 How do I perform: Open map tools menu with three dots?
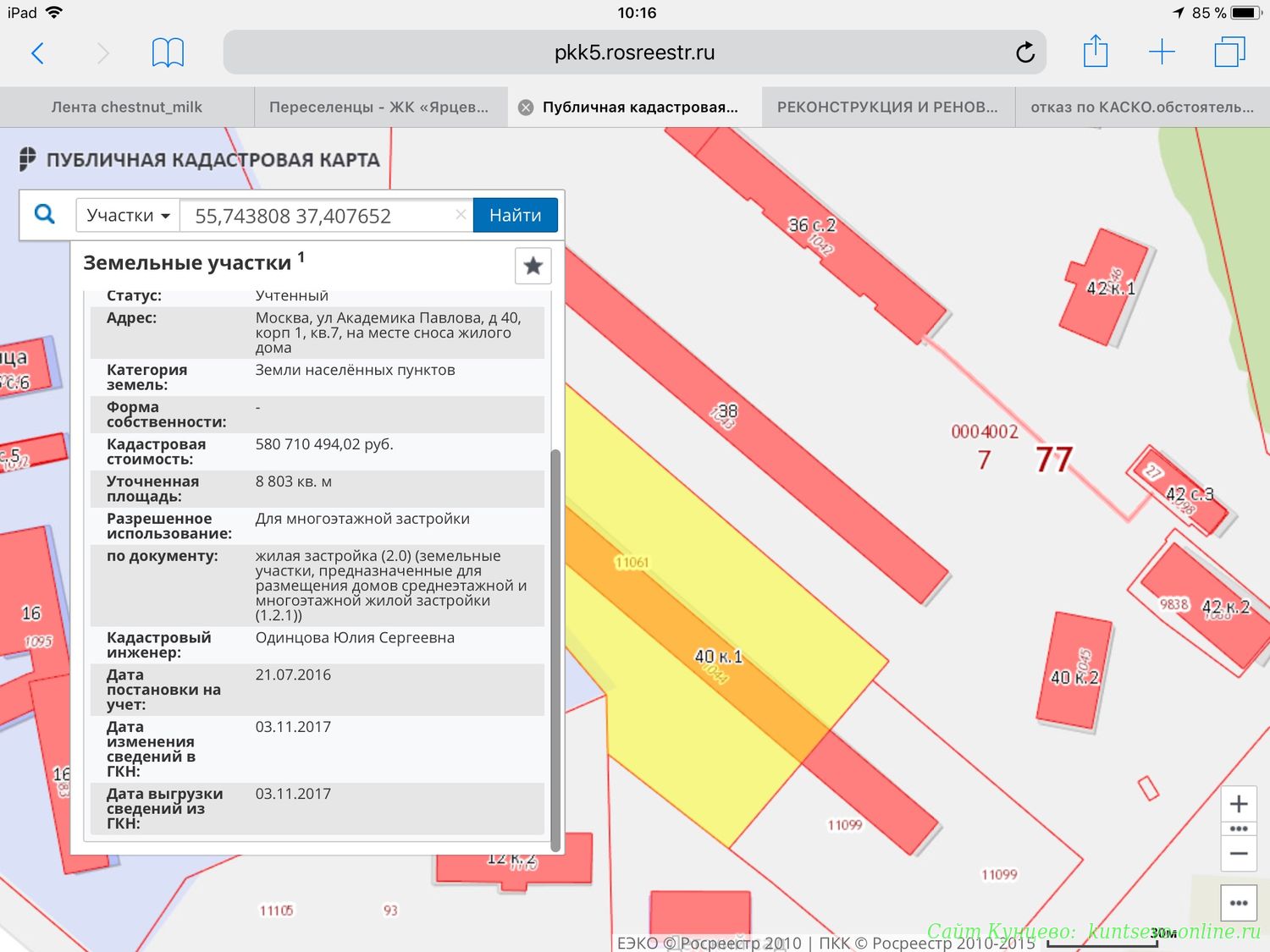click(x=1238, y=903)
